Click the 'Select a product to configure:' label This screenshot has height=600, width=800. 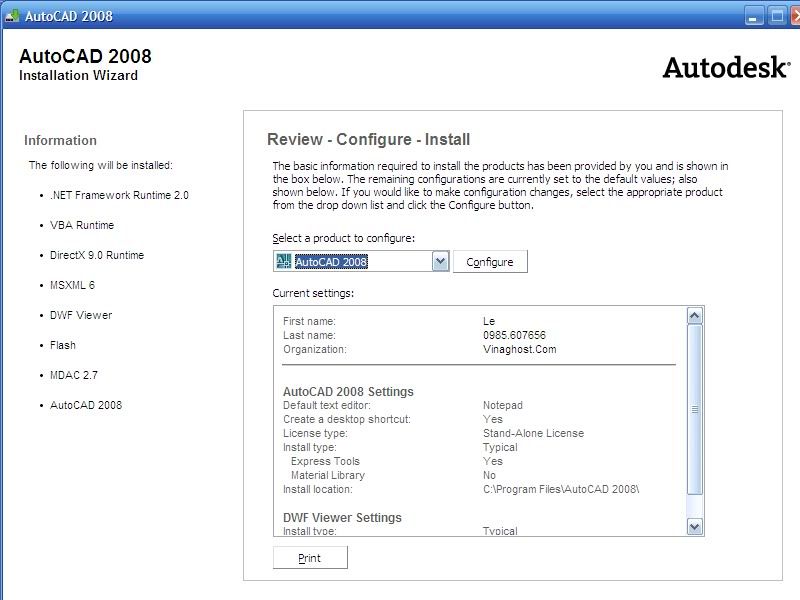(x=343, y=238)
